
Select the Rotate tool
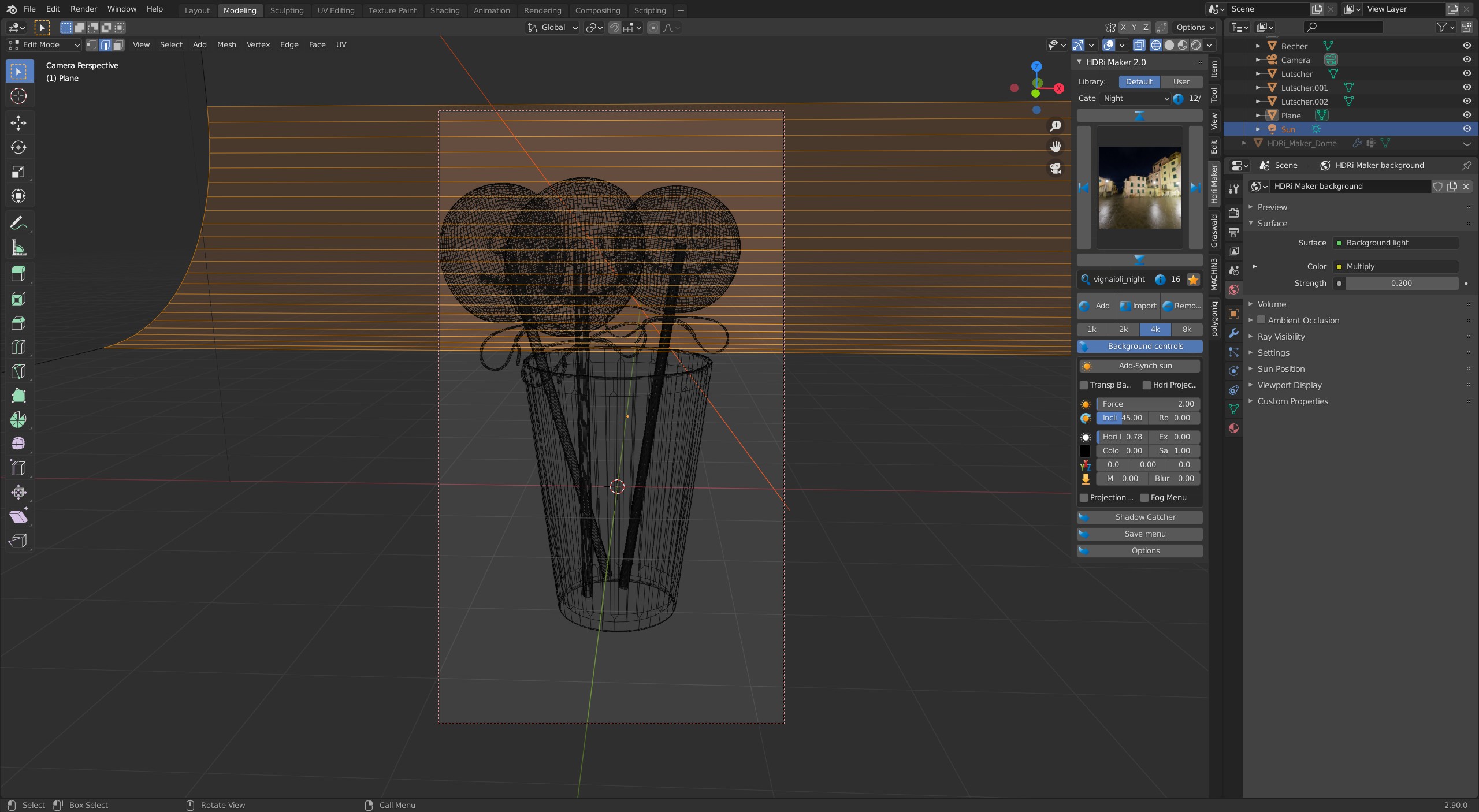pyautogui.click(x=18, y=147)
